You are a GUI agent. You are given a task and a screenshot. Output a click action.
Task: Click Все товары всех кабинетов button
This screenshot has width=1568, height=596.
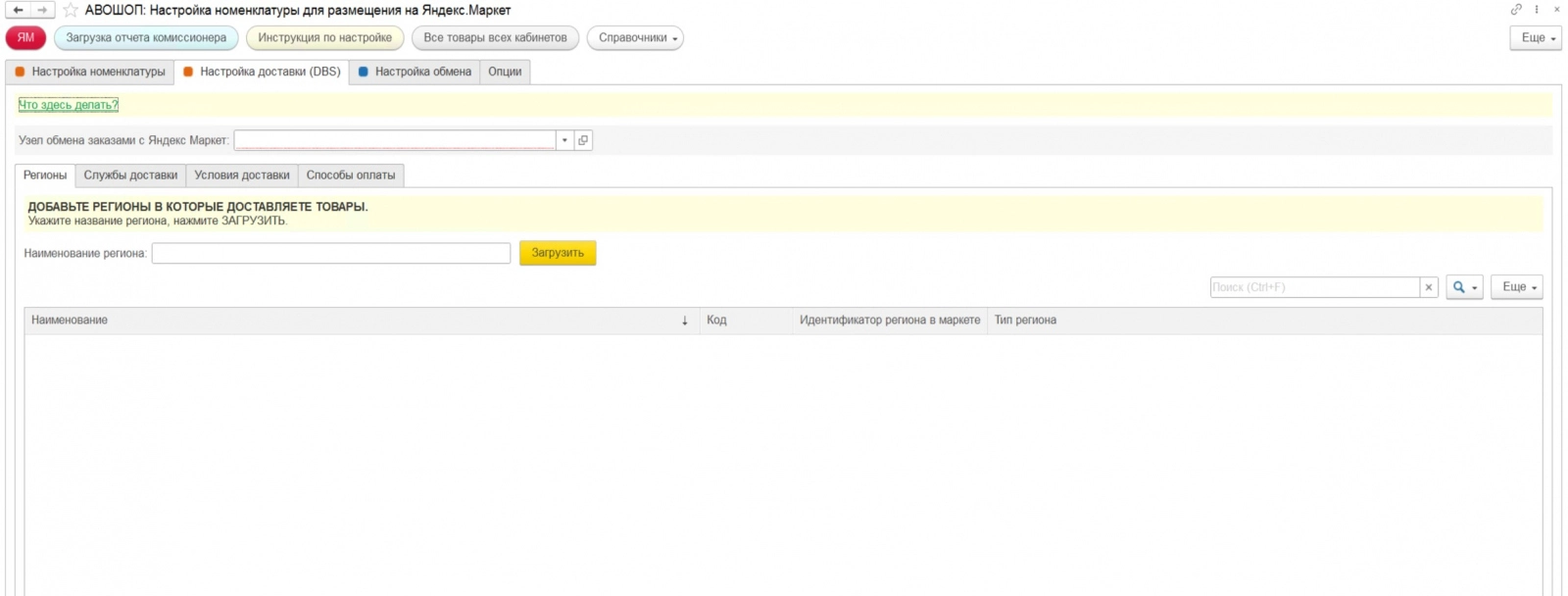(495, 38)
